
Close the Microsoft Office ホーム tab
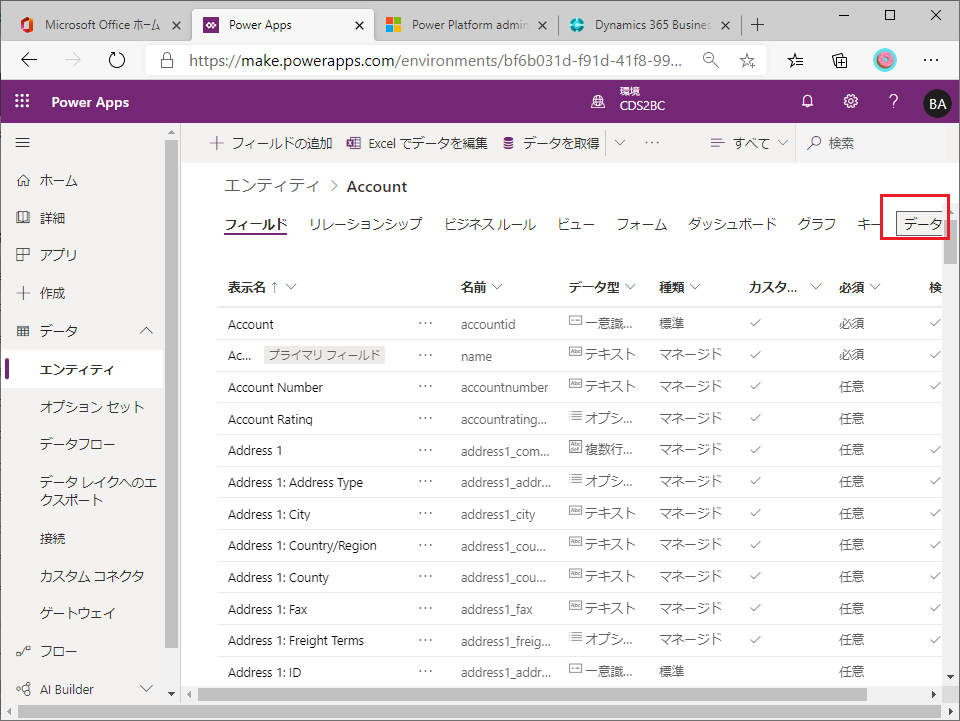pyautogui.click(x=176, y=25)
